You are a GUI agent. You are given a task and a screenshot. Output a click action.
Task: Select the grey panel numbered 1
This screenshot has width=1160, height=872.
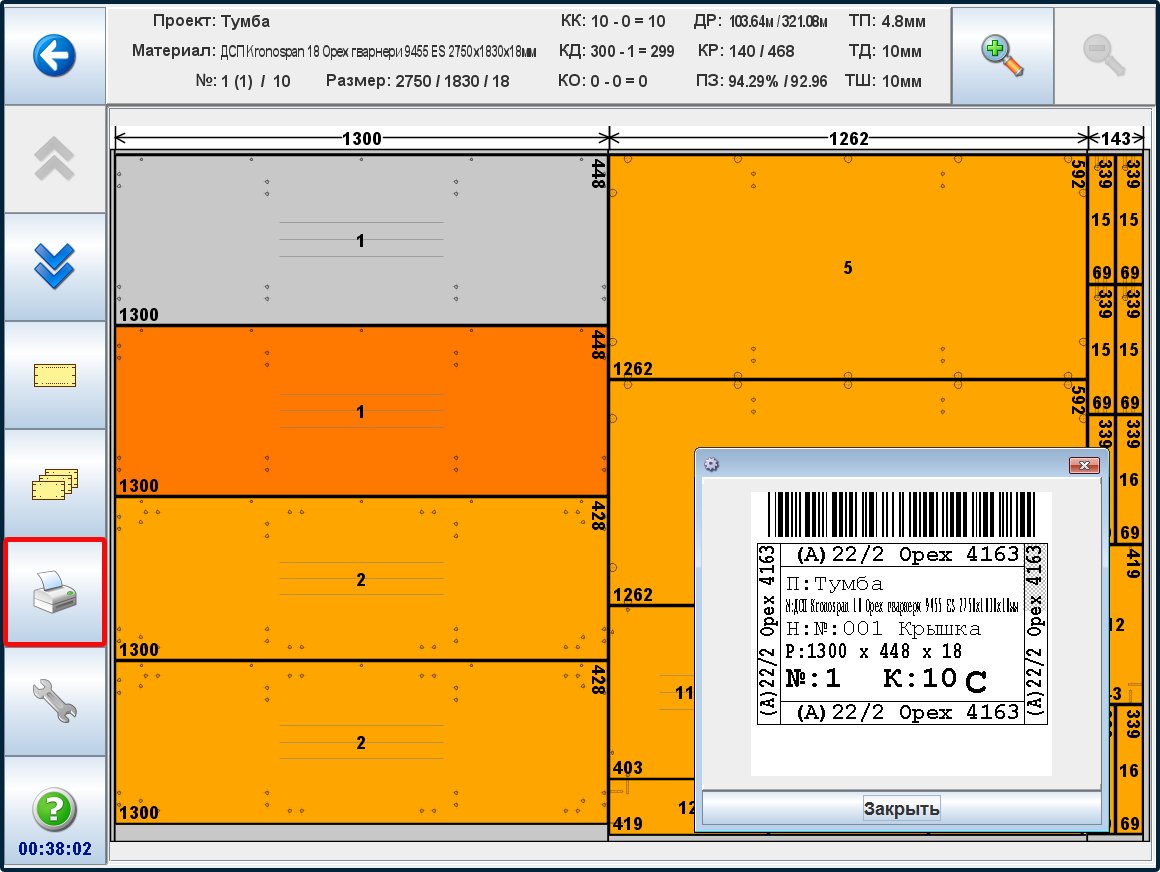[361, 240]
